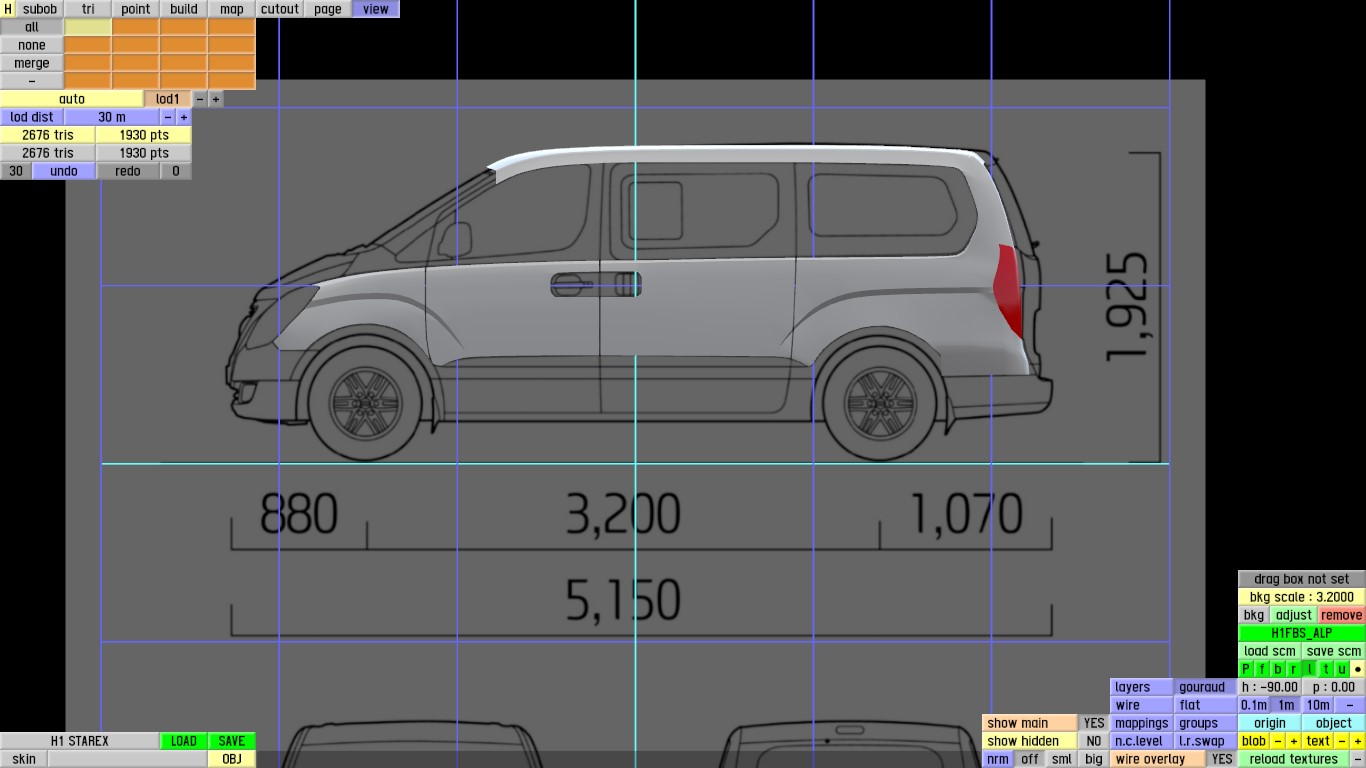Screen dimensions: 1366x768
Task: Select the b view button
Action: click(1278, 669)
